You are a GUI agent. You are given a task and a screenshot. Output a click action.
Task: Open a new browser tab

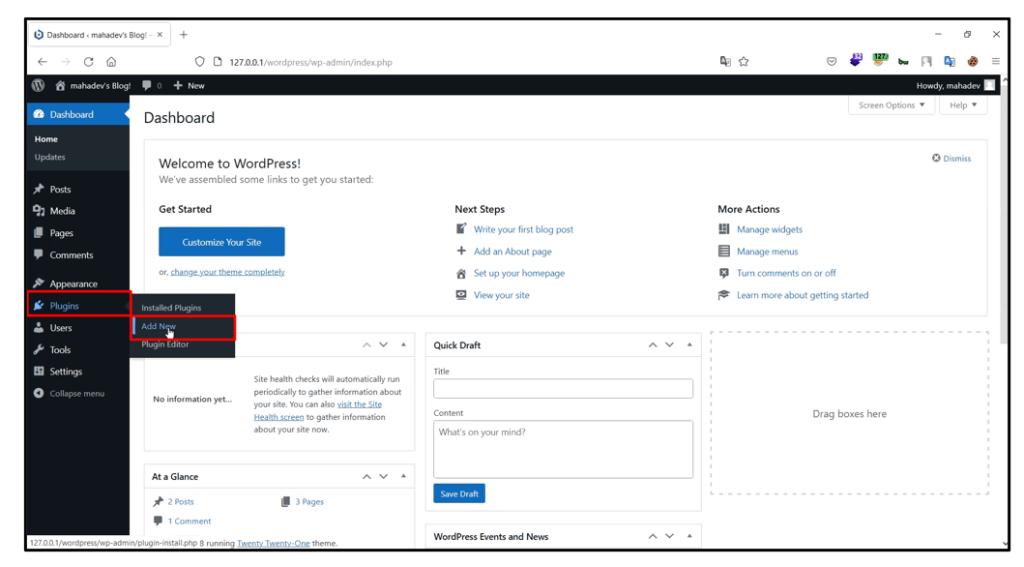pyautogui.click(x=184, y=35)
